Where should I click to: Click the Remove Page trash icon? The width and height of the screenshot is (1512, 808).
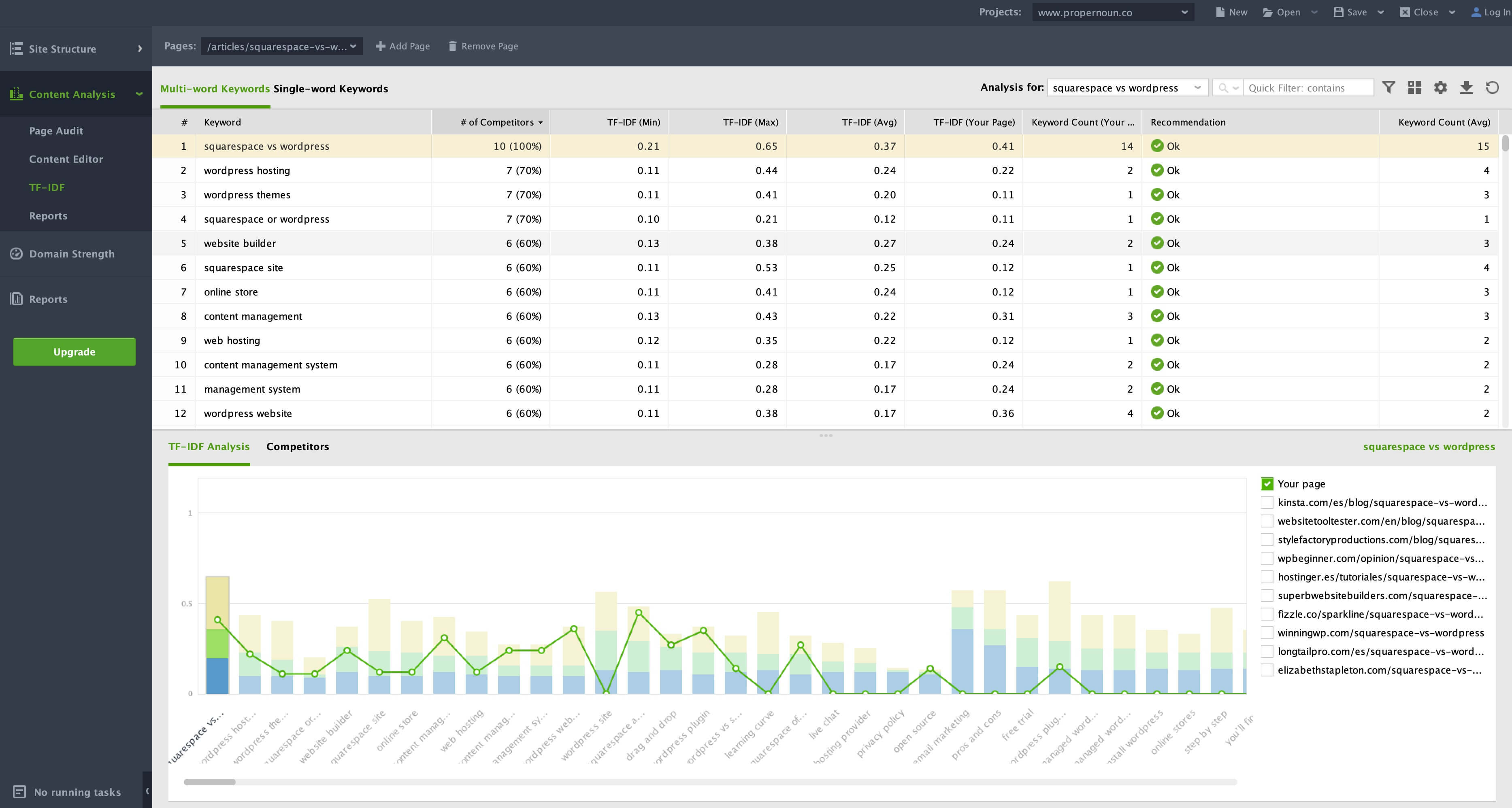point(452,46)
